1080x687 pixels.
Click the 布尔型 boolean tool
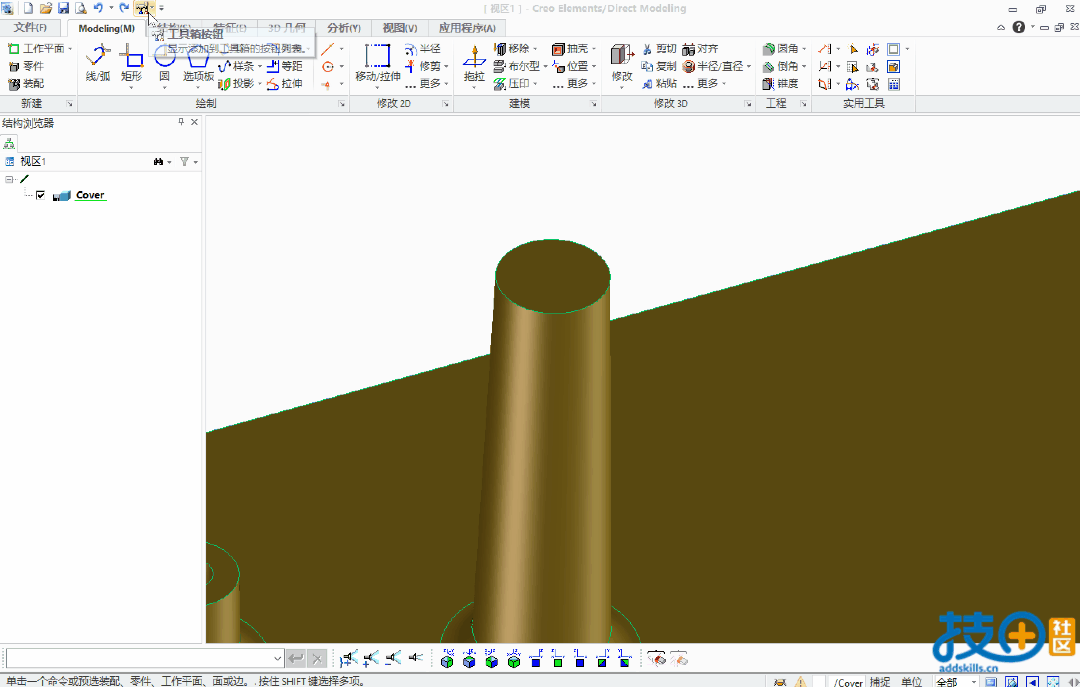point(518,66)
